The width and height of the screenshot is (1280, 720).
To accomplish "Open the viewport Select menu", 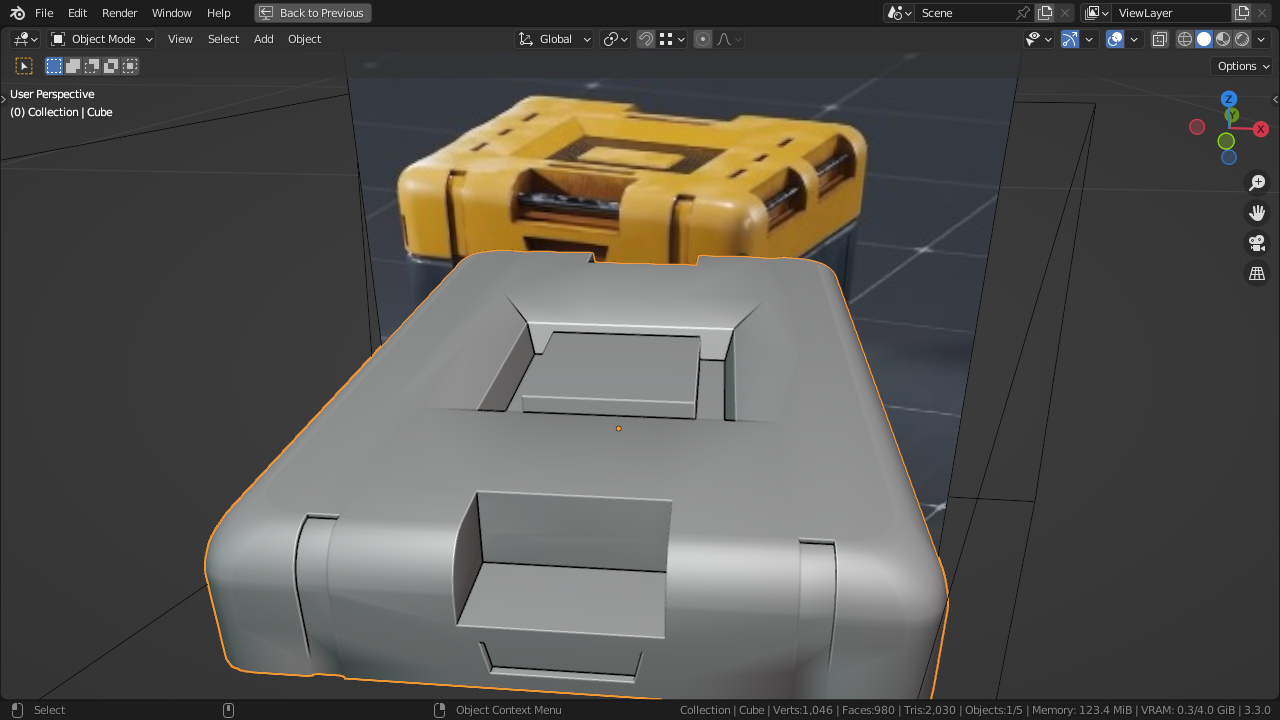I will (x=223, y=39).
